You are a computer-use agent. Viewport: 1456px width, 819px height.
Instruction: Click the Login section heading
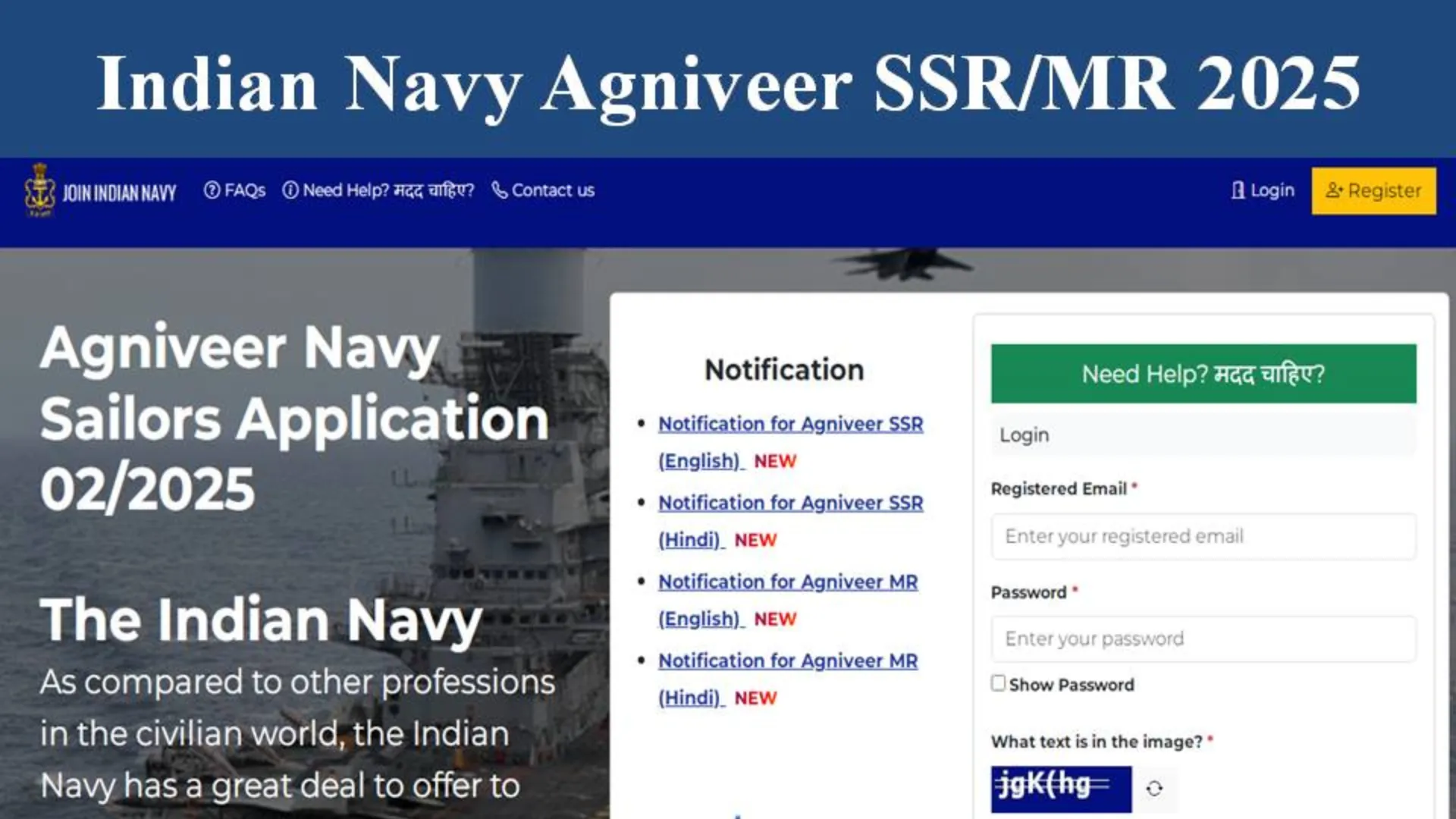(x=1024, y=435)
